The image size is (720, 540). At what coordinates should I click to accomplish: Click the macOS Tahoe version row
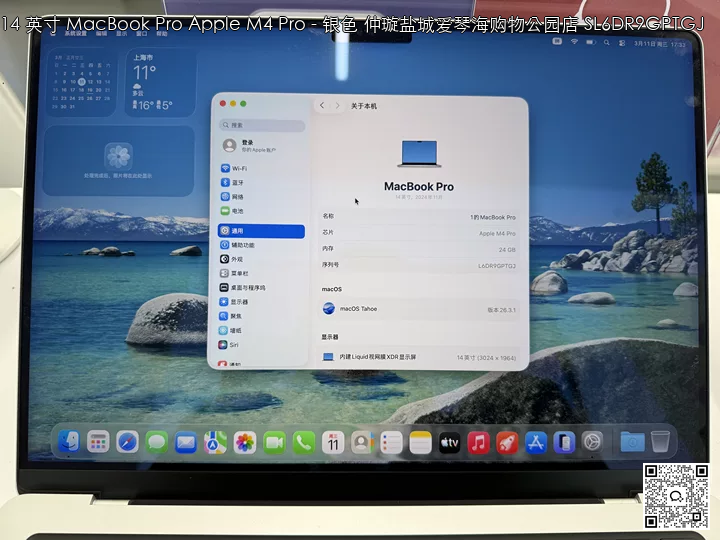(x=420, y=309)
